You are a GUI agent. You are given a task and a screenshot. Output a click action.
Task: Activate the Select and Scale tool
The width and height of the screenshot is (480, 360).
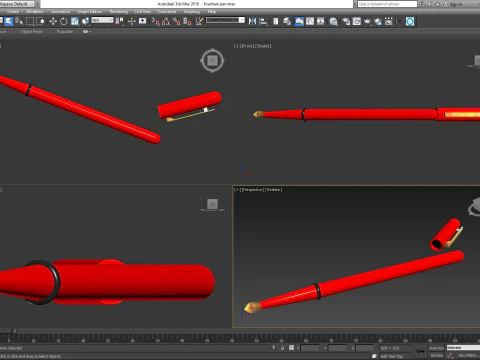(x=75, y=21)
